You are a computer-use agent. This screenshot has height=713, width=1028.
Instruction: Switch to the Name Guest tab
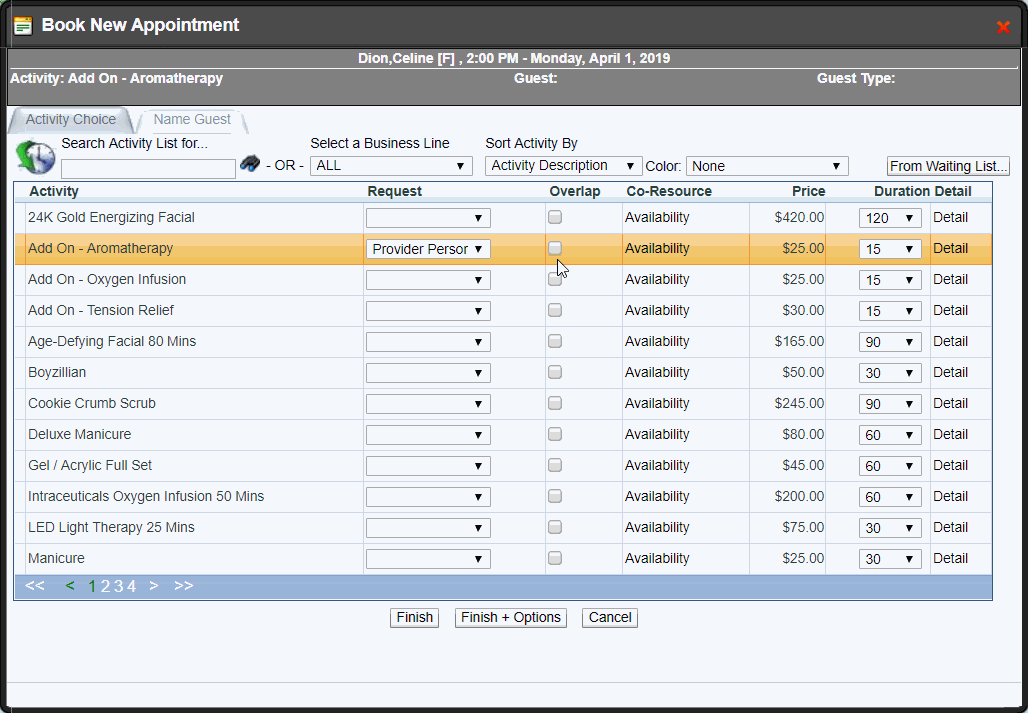click(x=192, y=119)
